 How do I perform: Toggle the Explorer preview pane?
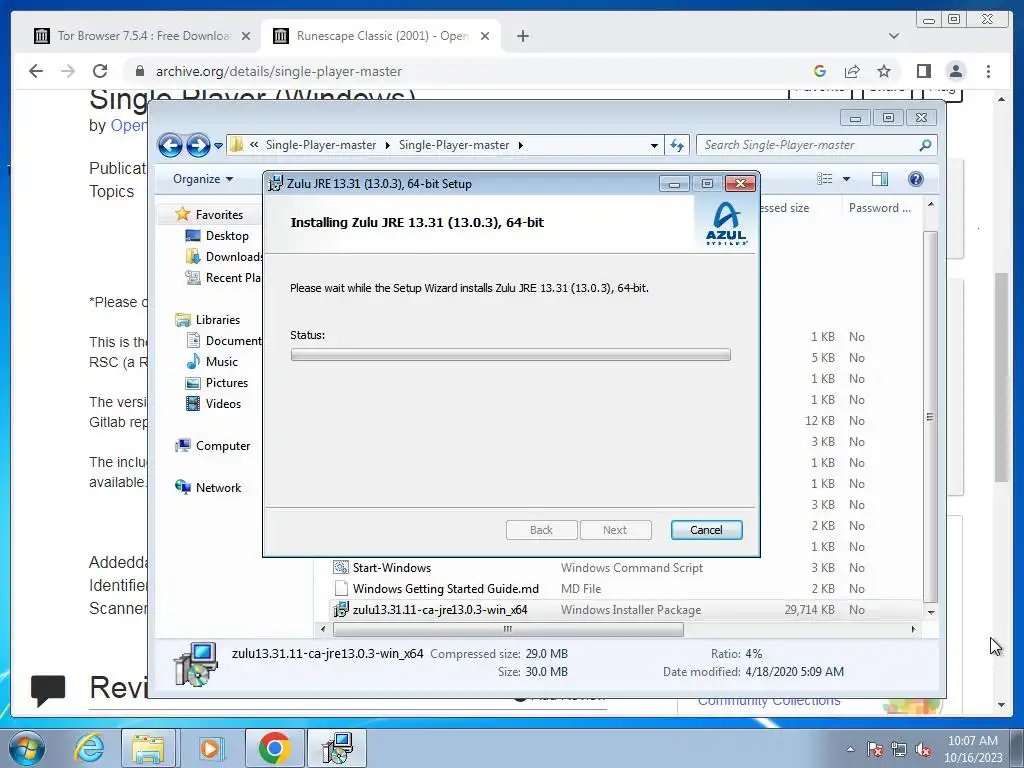tap(880, 179)
